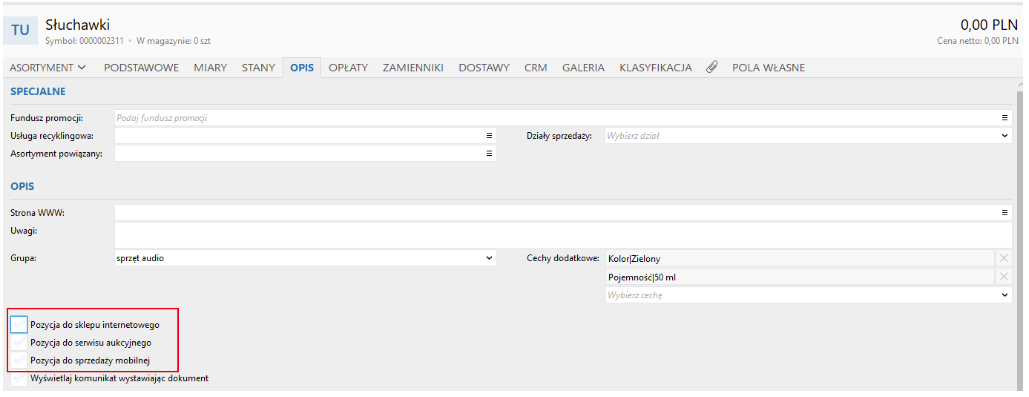Click the OPIS section header
Viewport: 1029px width, 397px height.
[x=22, y=186]
